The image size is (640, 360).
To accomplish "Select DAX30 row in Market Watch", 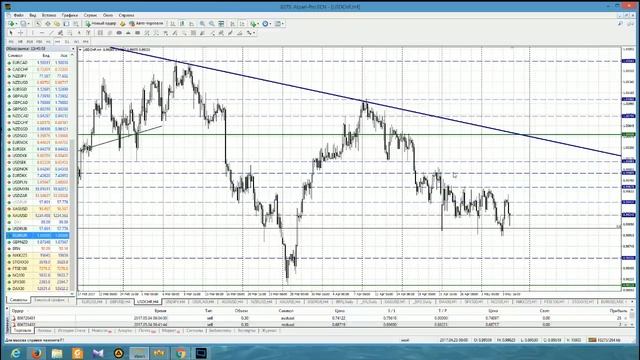I will [x=38, y=288].
